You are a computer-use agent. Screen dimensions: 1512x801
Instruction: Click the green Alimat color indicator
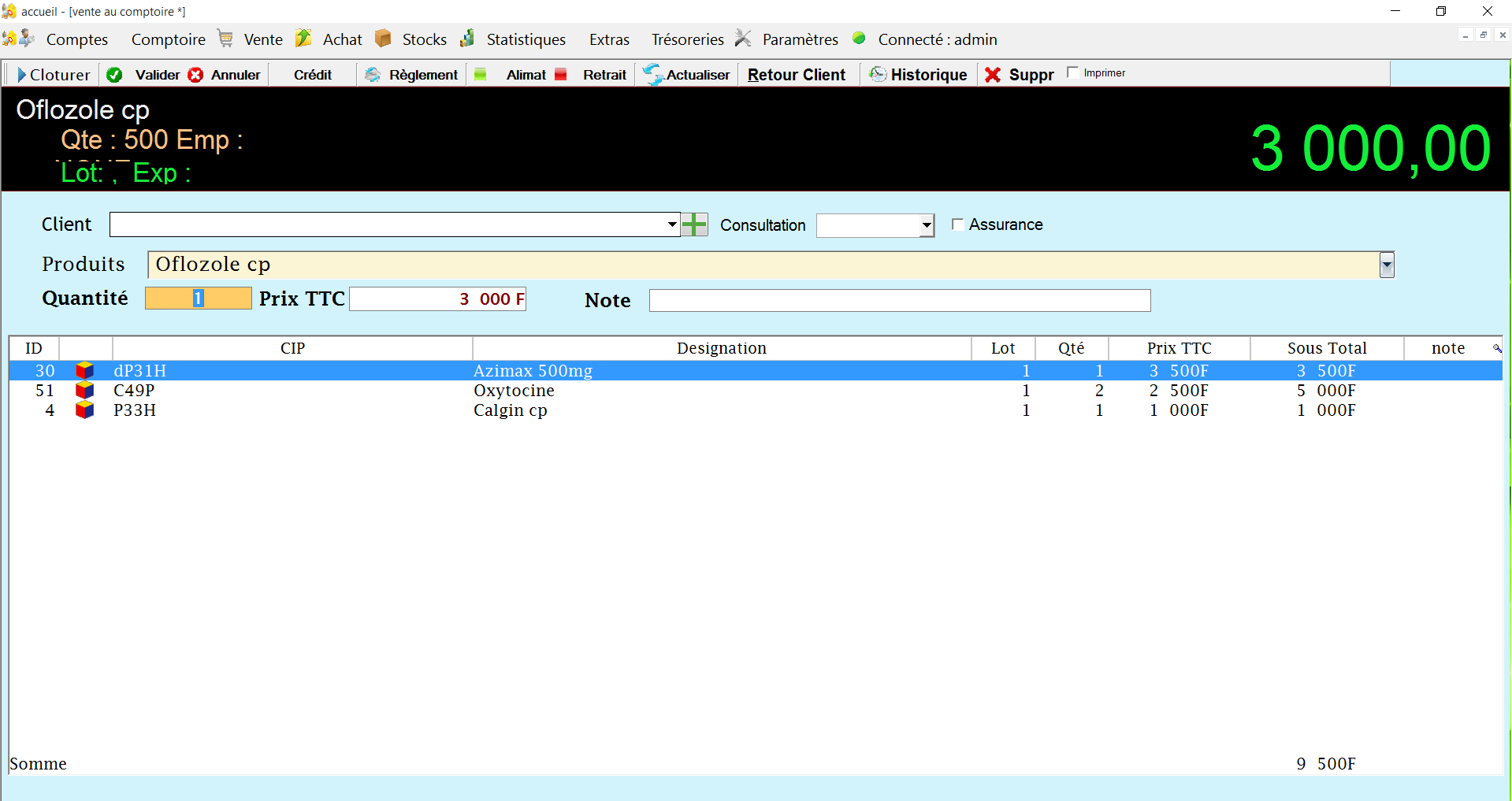click(x=481, y=75)
